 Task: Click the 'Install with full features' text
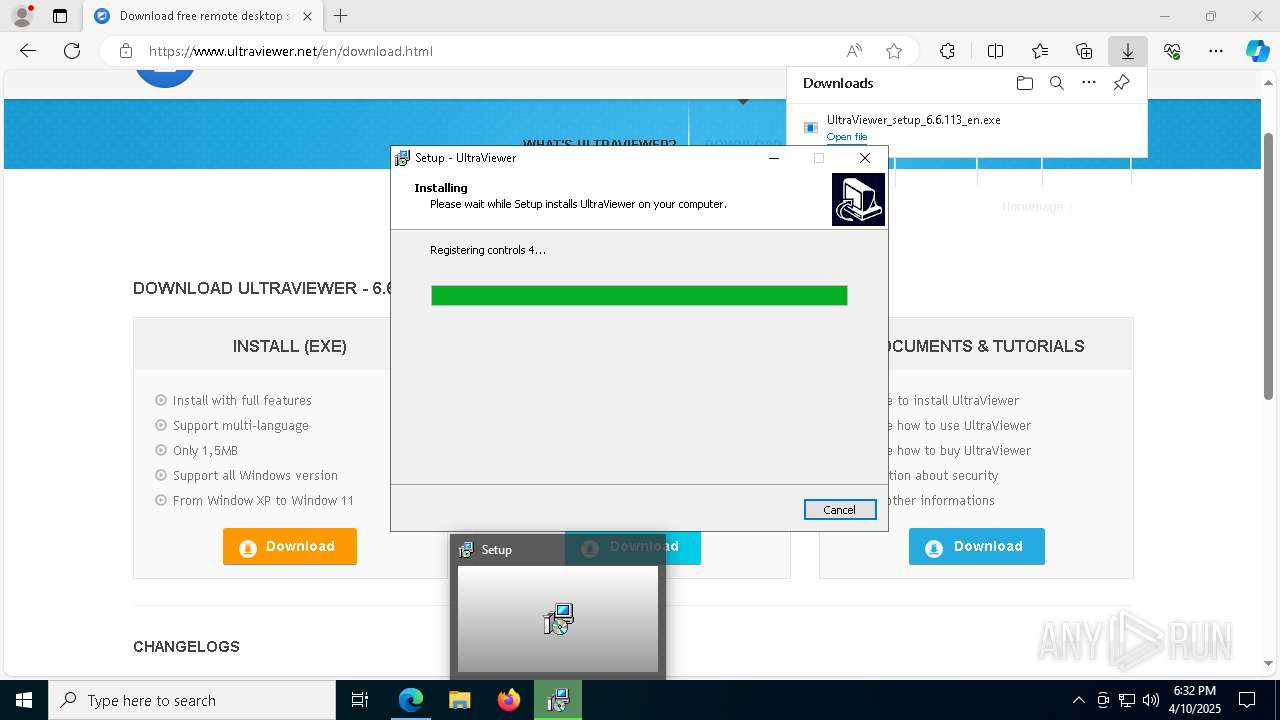(x=242, y=400)
